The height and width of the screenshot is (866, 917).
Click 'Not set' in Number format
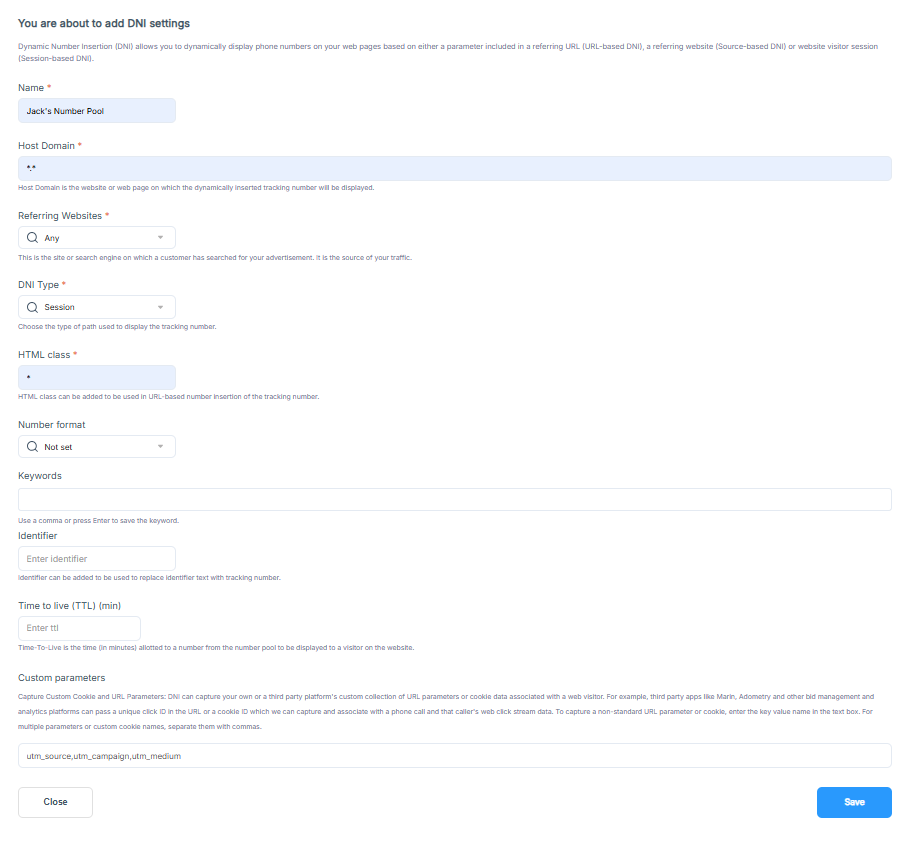[x=58, y=447]
